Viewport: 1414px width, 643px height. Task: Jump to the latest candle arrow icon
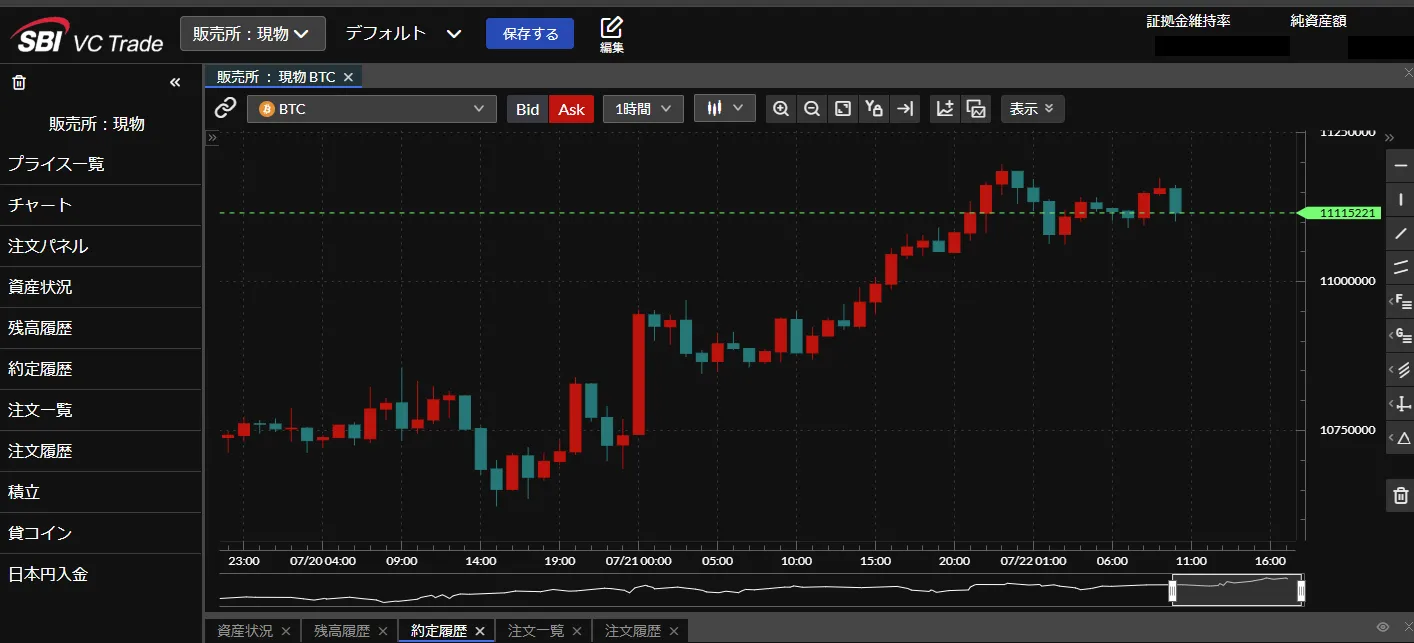tap(905, 109)
